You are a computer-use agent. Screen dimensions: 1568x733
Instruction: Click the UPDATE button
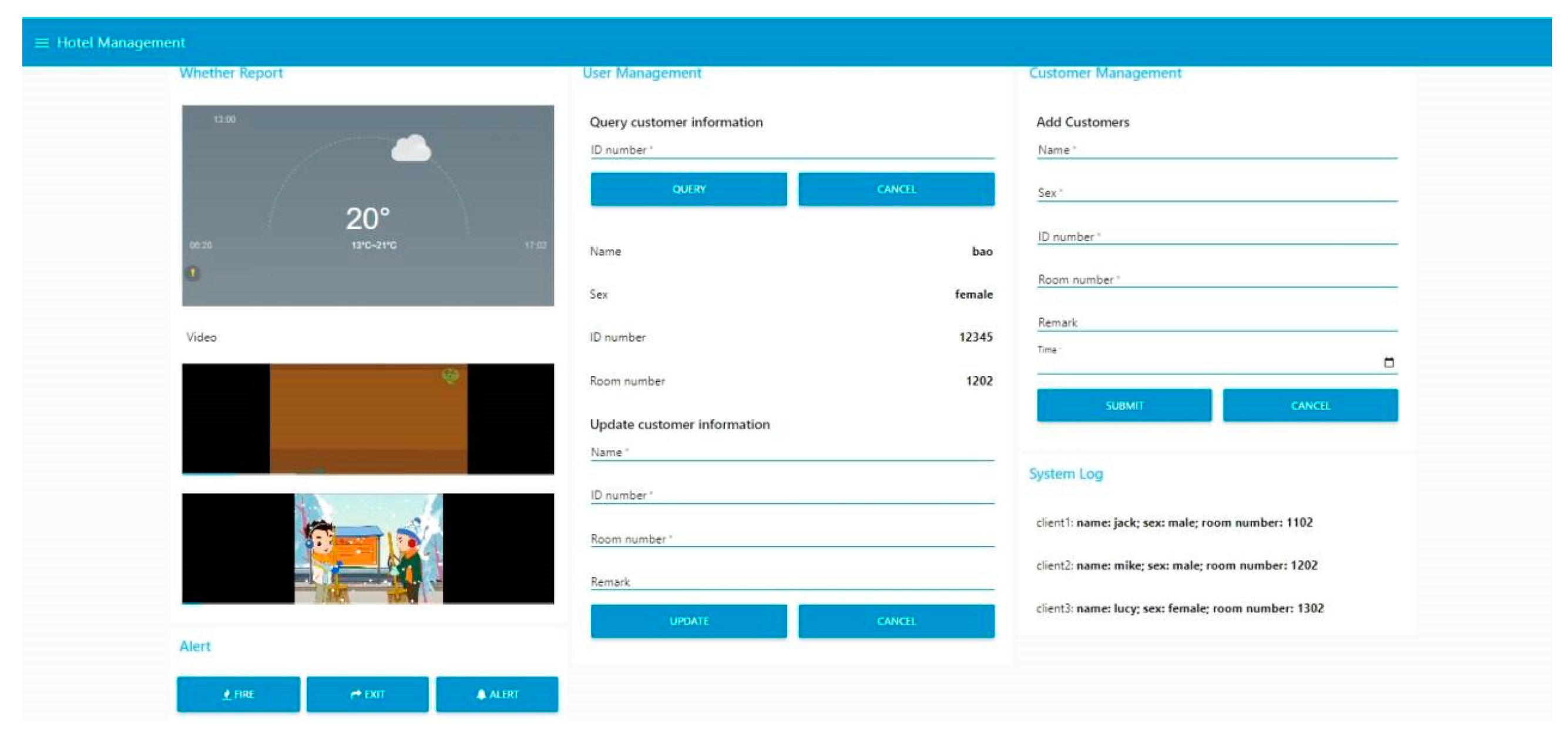(x=689, y=621)
